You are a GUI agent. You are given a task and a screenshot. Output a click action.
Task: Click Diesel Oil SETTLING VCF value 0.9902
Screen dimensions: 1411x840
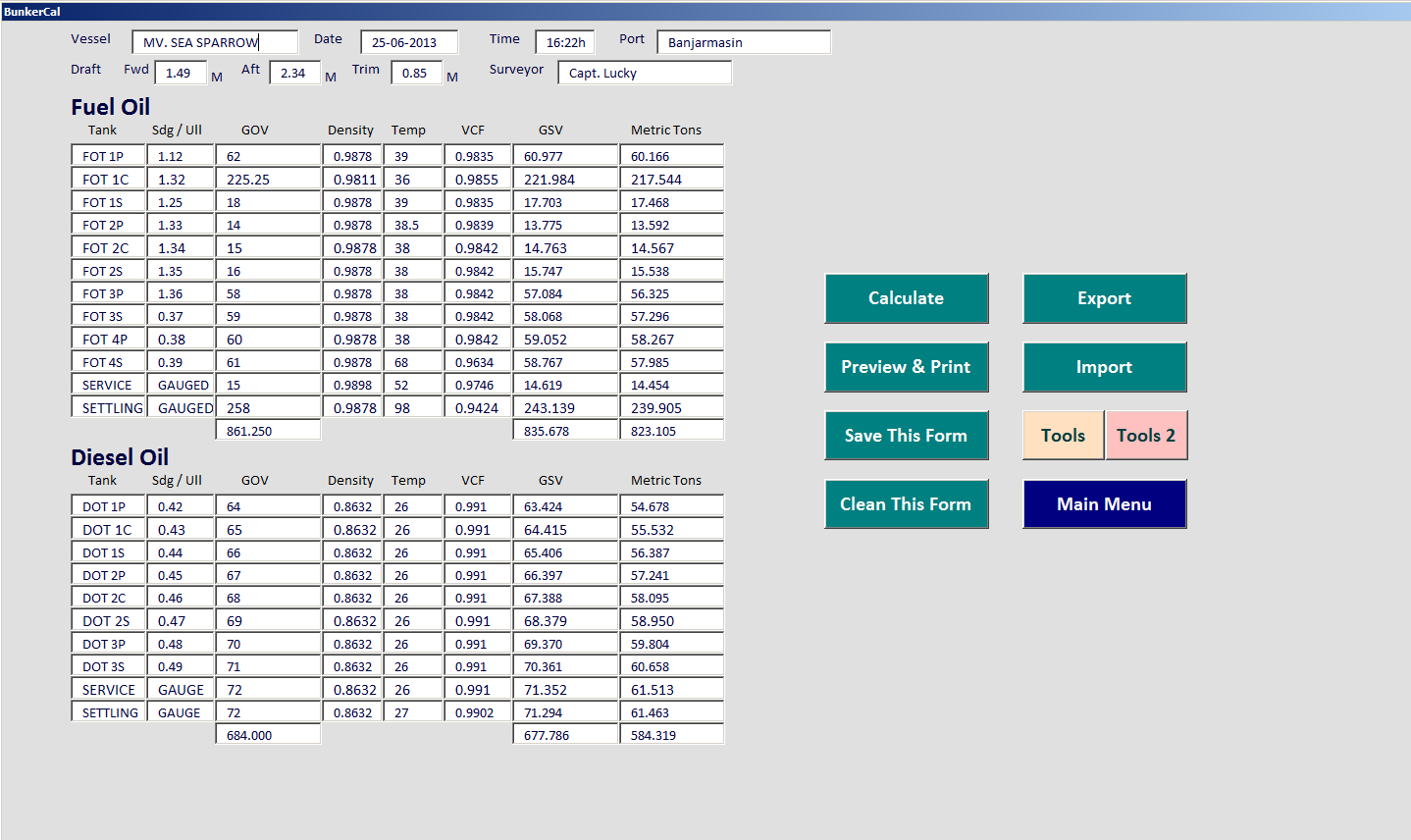pyautogui.click(x=478, y=712)
